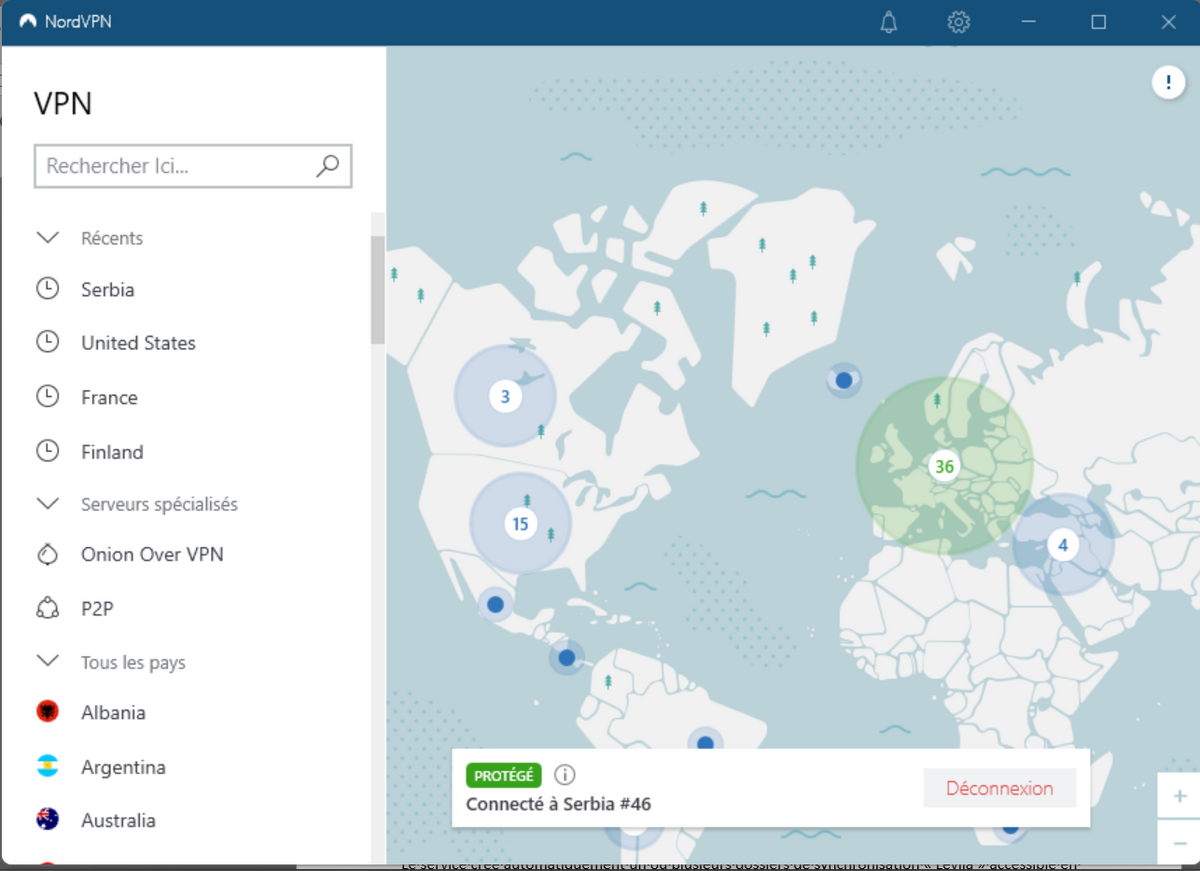Screen dimensions: 1200x871
Task: Click the Tous les pays section label
Action: [x=133, y=662]
